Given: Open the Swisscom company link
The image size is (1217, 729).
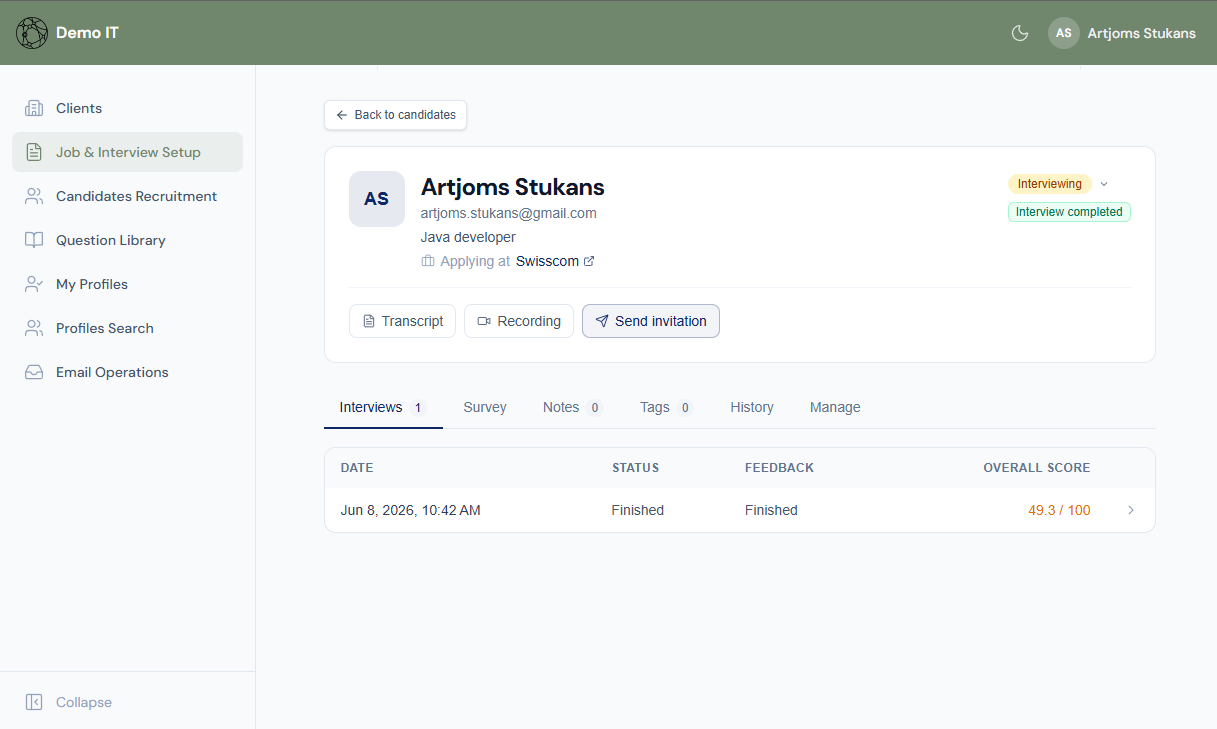Looking at the screenshot, I should coord(547,261).
